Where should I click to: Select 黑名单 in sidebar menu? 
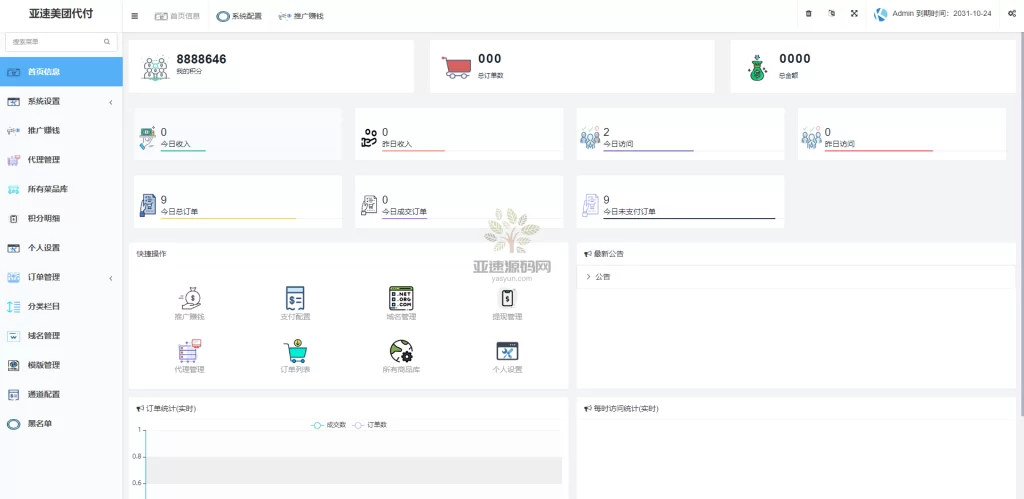click(40, 423)
